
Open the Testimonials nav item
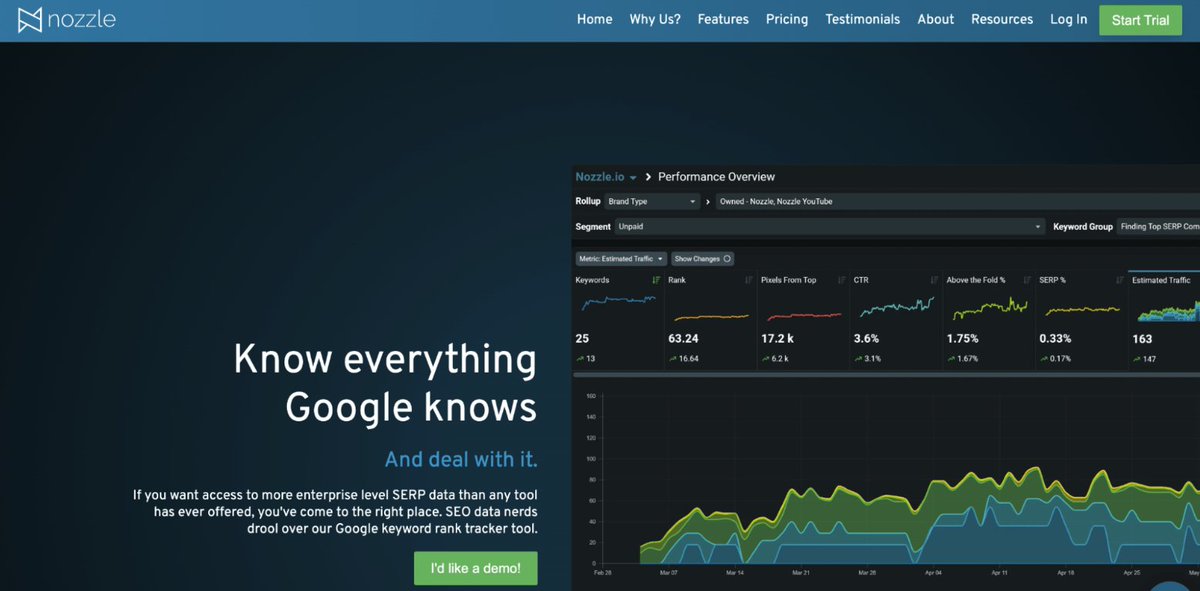[863, 19]
